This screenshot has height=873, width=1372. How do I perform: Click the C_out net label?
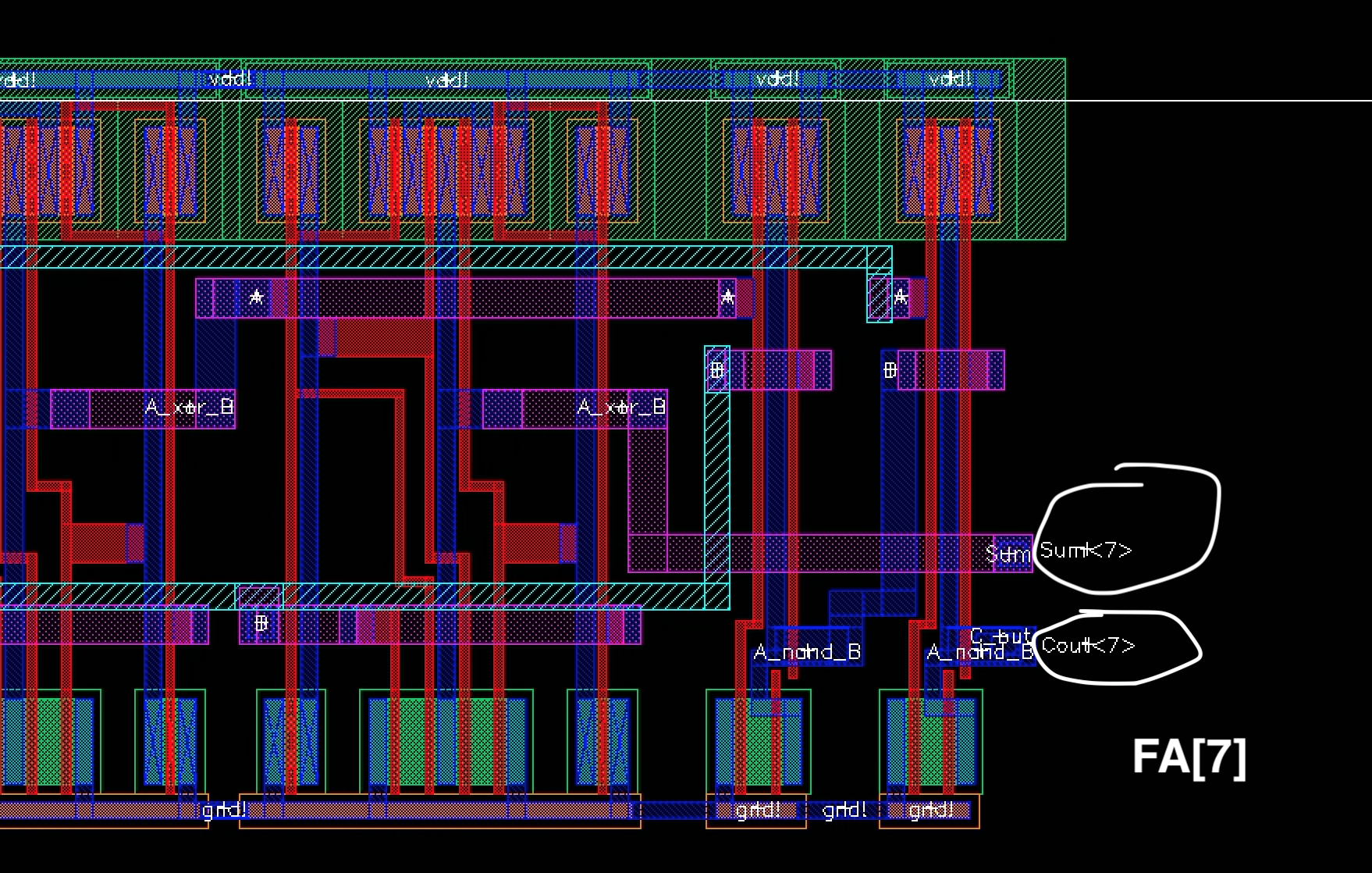tap(1001, 636)
